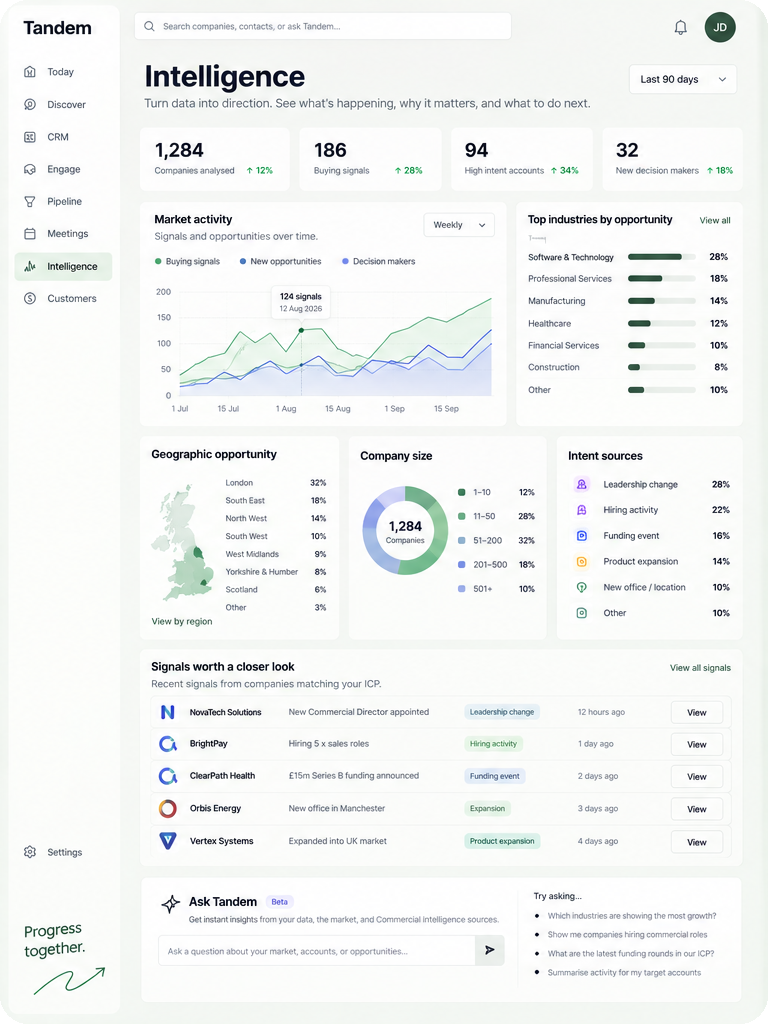Click the View all signals link
Screen dimensions: 768x1024
tap(700, 667)
